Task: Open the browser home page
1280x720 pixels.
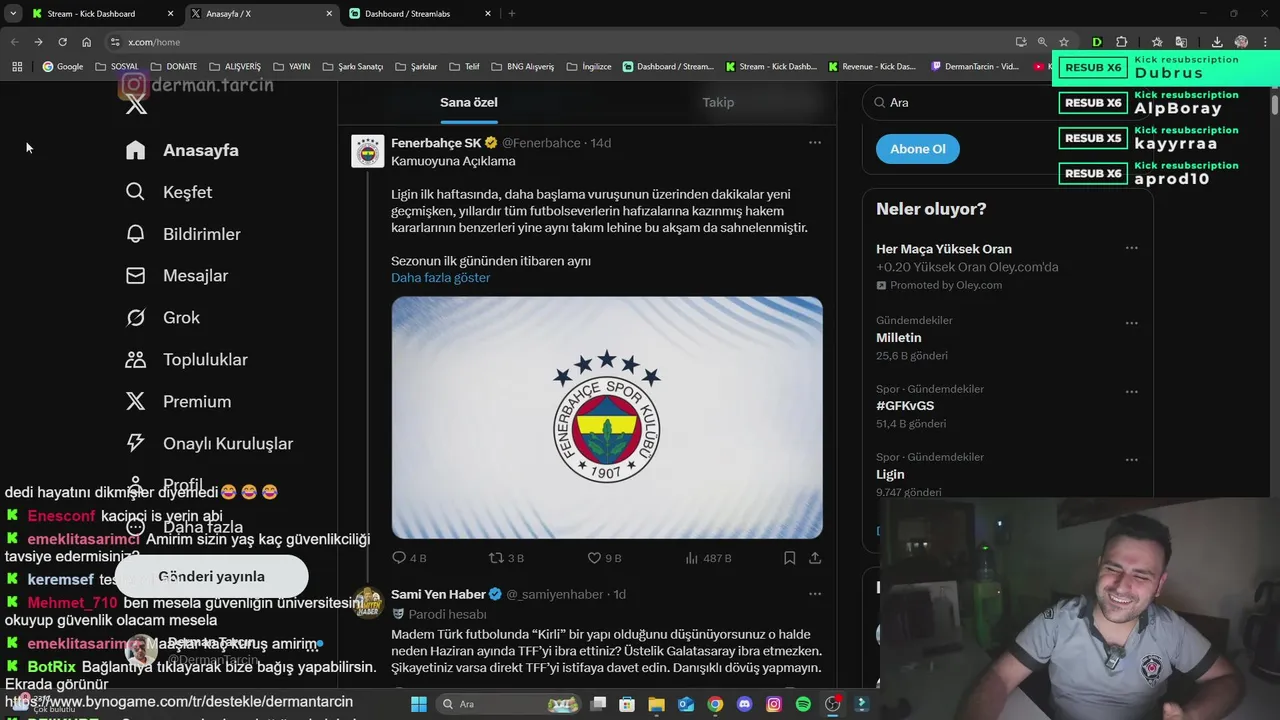Action: [x=87, y=42]
